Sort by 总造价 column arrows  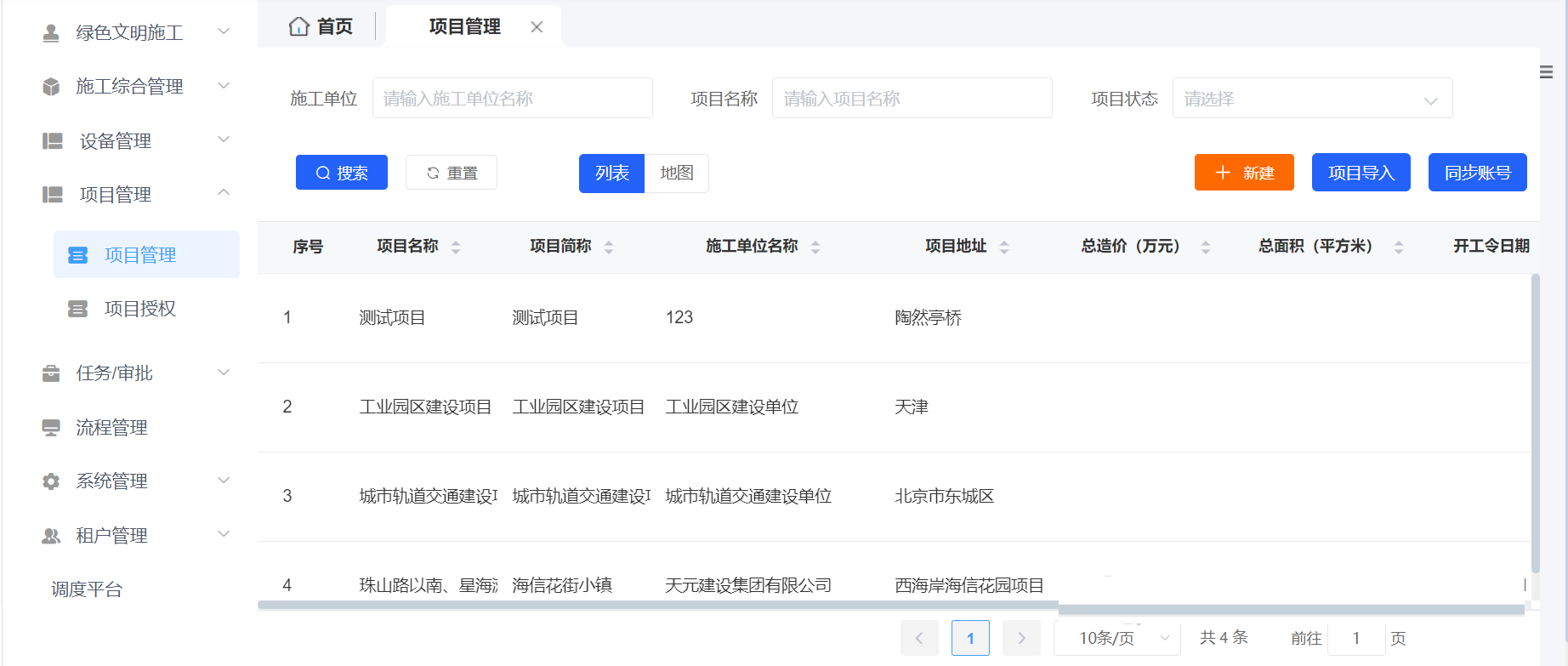pos(1205,248)
